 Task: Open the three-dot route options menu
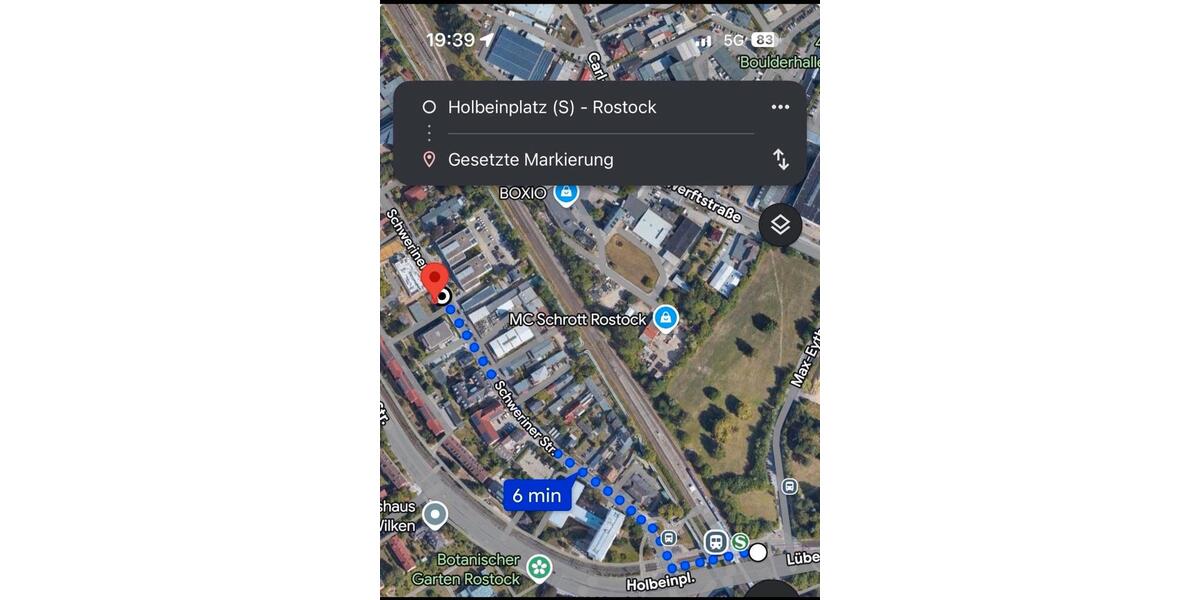tap(780, 107)
